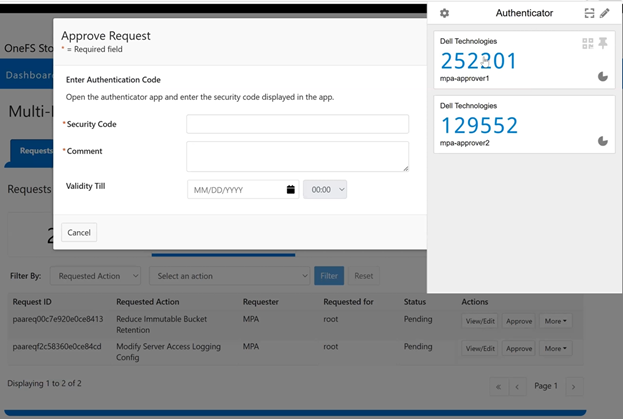Pin the mpa-approver1 account entry
623x419 pixels.
(x=603, y=43)
